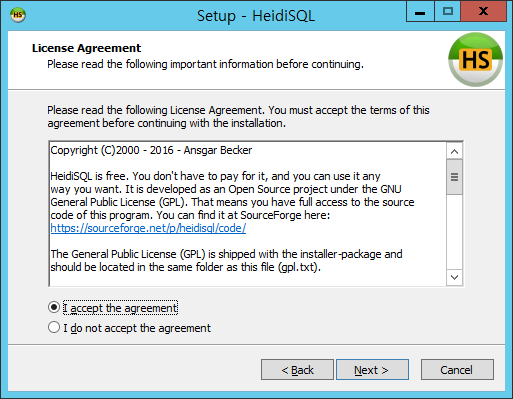Click inside the license agreement text box
Screen dimensions: 513x399
point(248,214)
